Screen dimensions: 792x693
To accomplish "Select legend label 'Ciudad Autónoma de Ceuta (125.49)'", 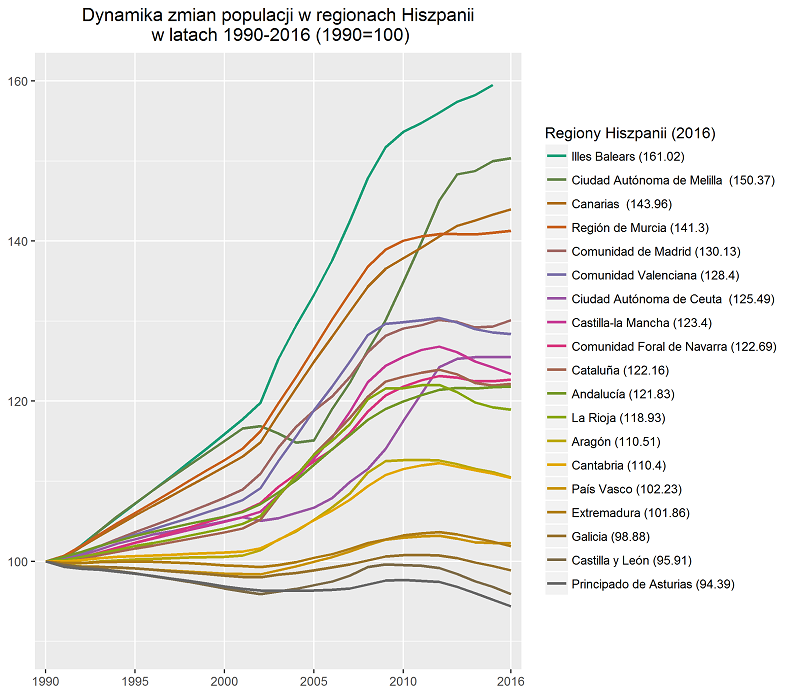I will (x=673, y=299).
